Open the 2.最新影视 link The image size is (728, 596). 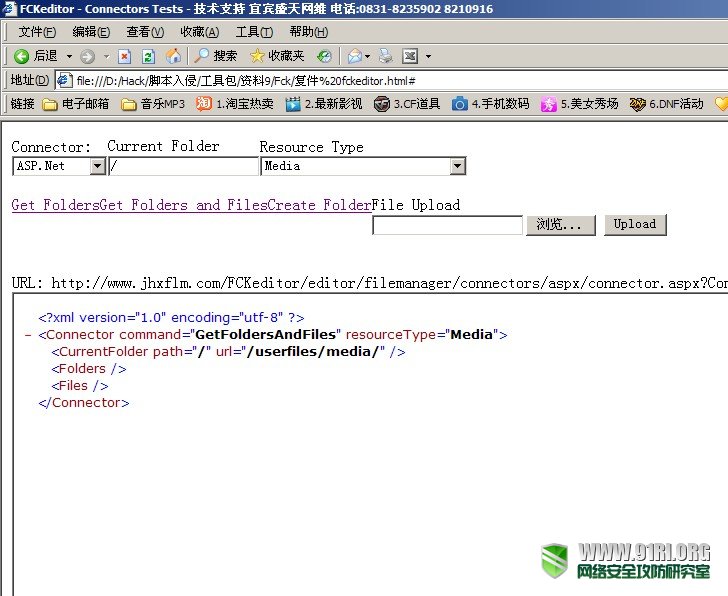point(324,104)
